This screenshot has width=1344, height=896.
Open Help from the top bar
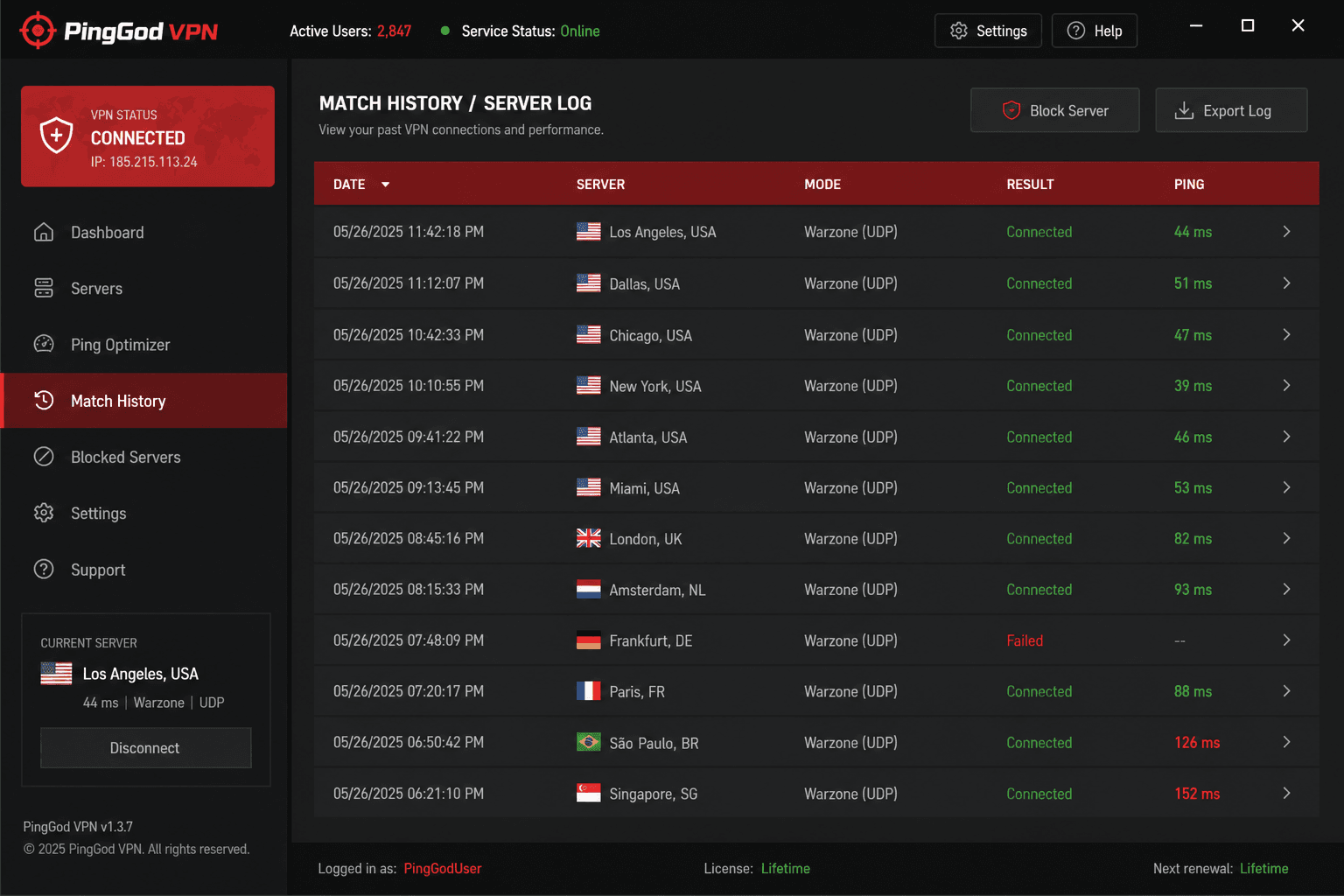click(1094, 31)
